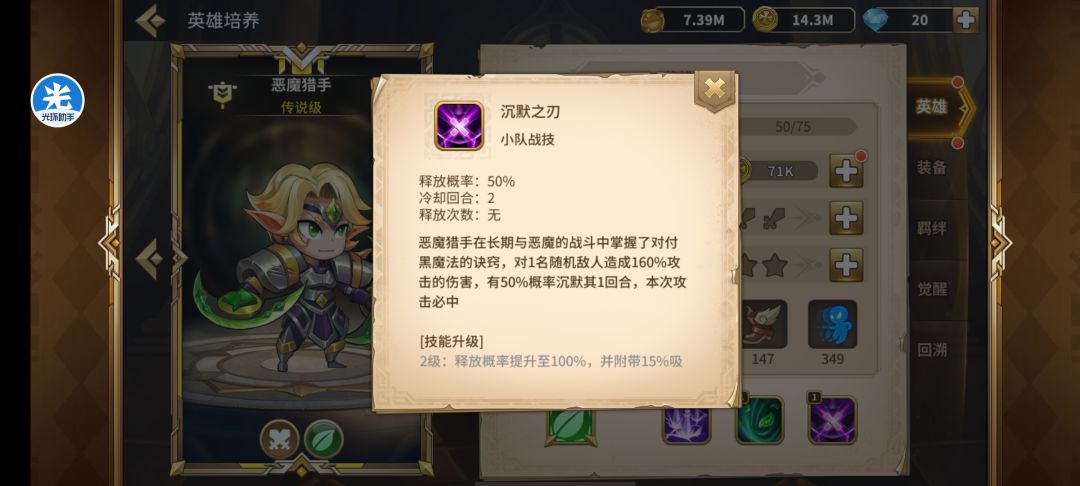The height and width of the screenshot is (486, 1080).
Task: Open the 觉醒 tab
Action: click(x=931, y=288)
